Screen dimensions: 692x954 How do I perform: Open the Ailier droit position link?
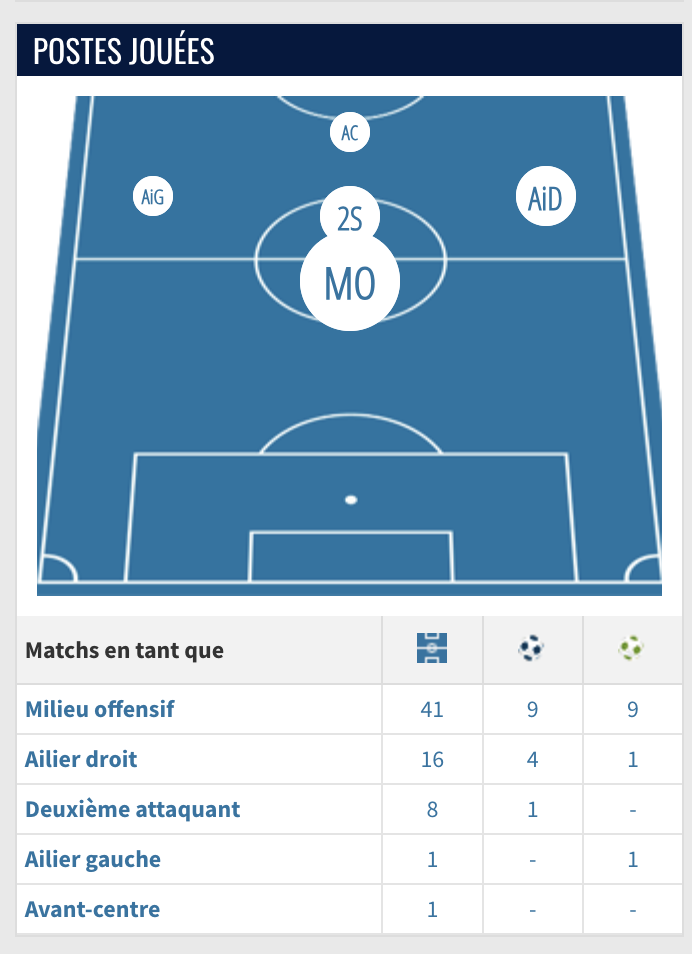click(x=81, y=759)
